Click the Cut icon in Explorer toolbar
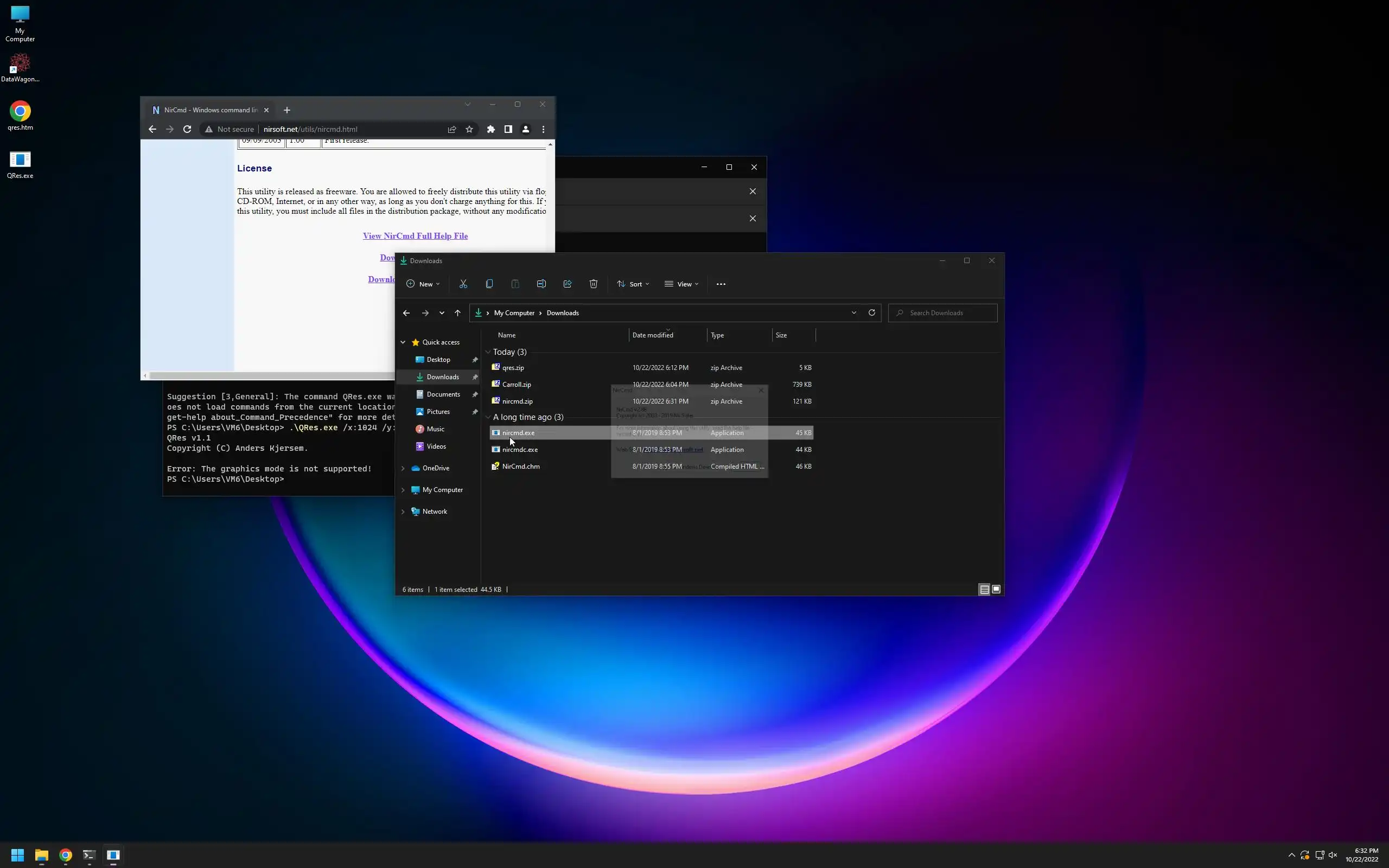 pyautogui.click(x=463, y=284)
